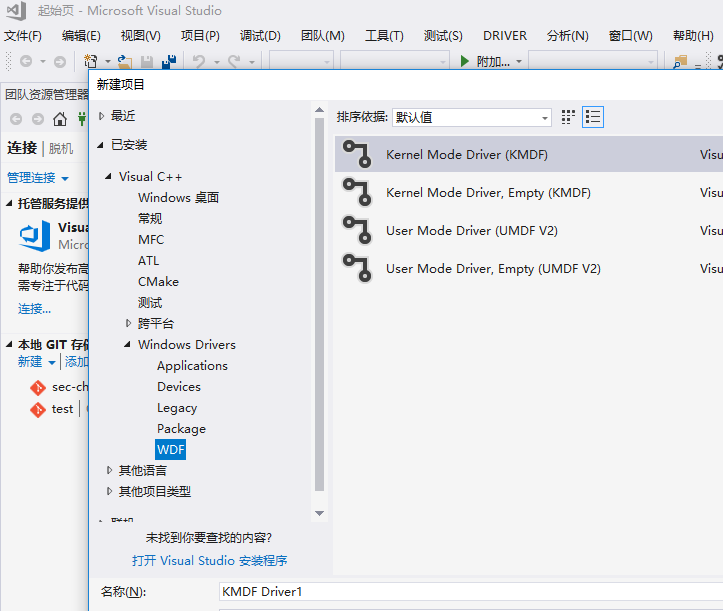Open the Help menu
This screenshot has height=611, width=723.
point(693,36)
